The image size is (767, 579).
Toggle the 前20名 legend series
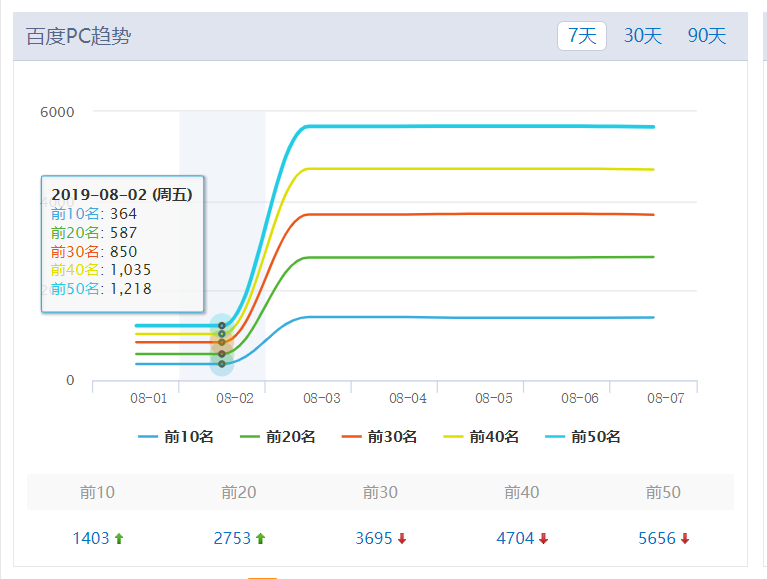tap(278, 437)
